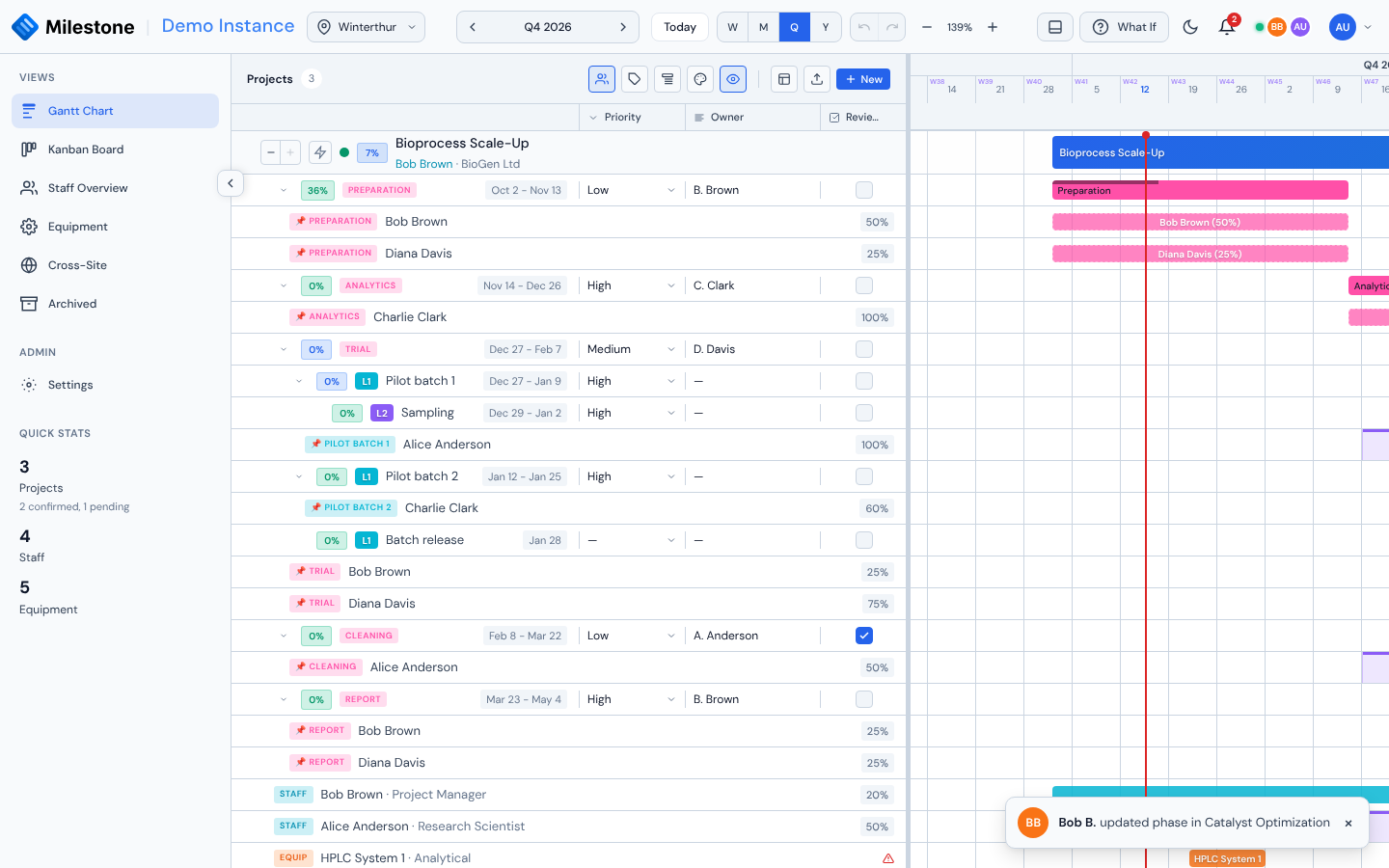Image resolution: width=1389 pixels, height=868 pixels.
Task: Open the notifications bell
Action: [1227, 27]
